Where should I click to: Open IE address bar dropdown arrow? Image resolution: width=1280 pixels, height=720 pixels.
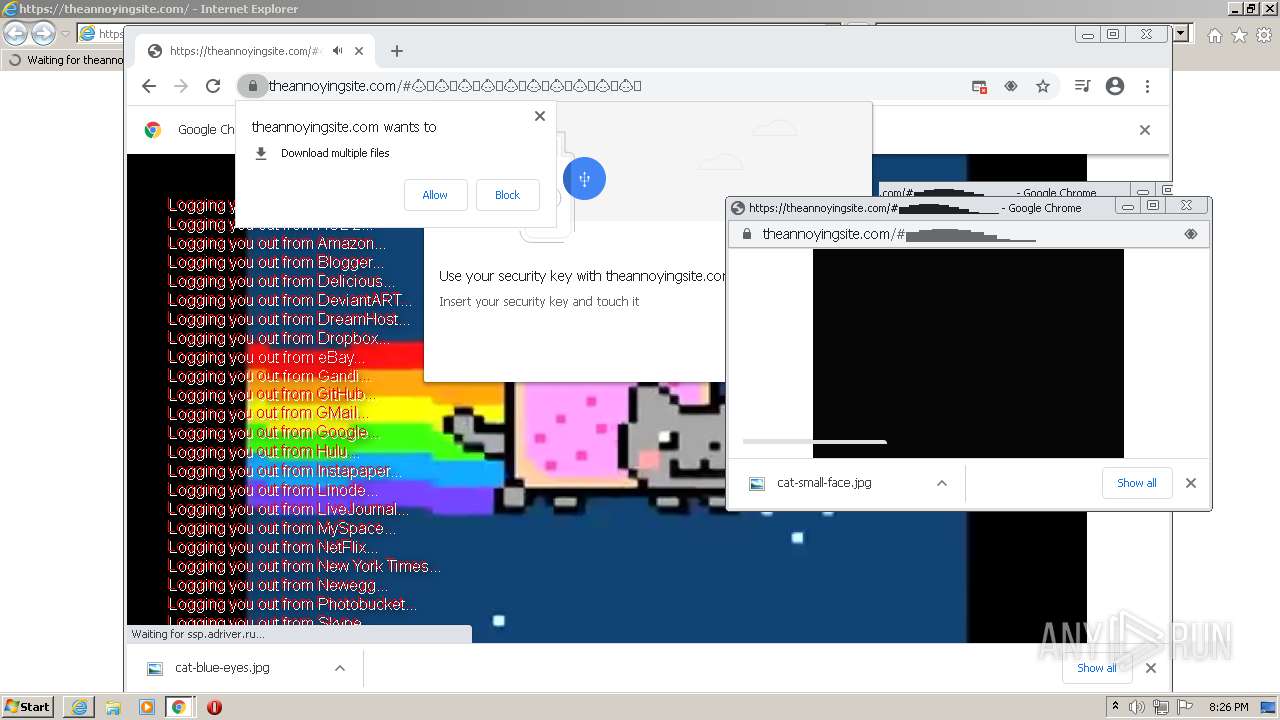1181,33
